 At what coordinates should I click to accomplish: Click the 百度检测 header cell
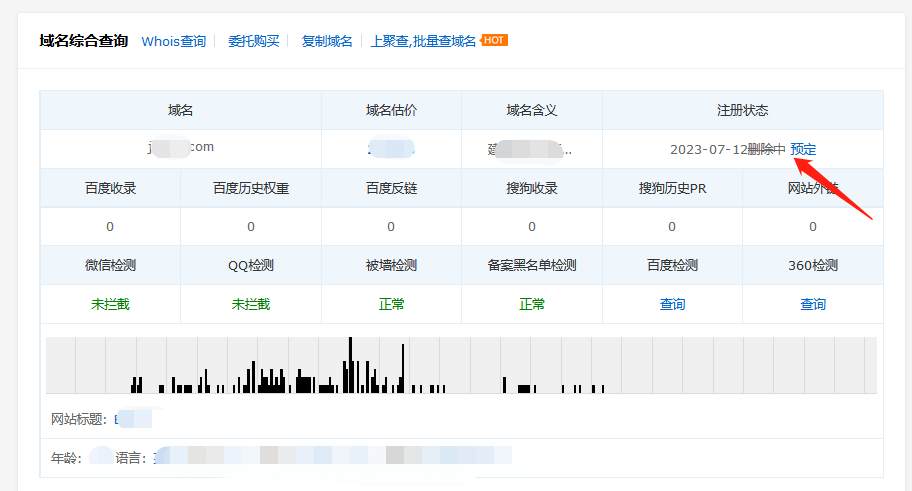point(672,265)
